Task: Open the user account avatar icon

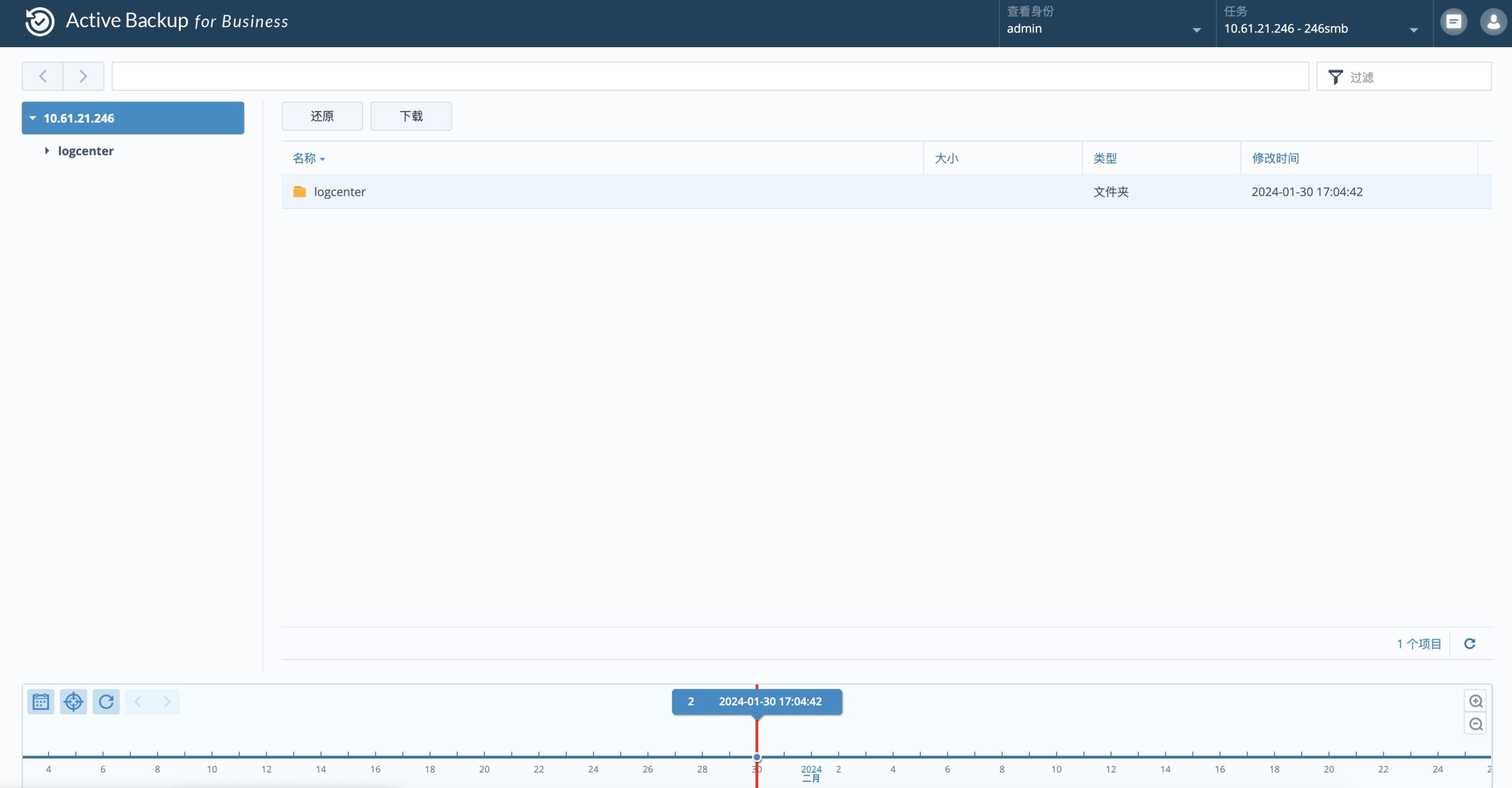Action: pos(1494,22)
